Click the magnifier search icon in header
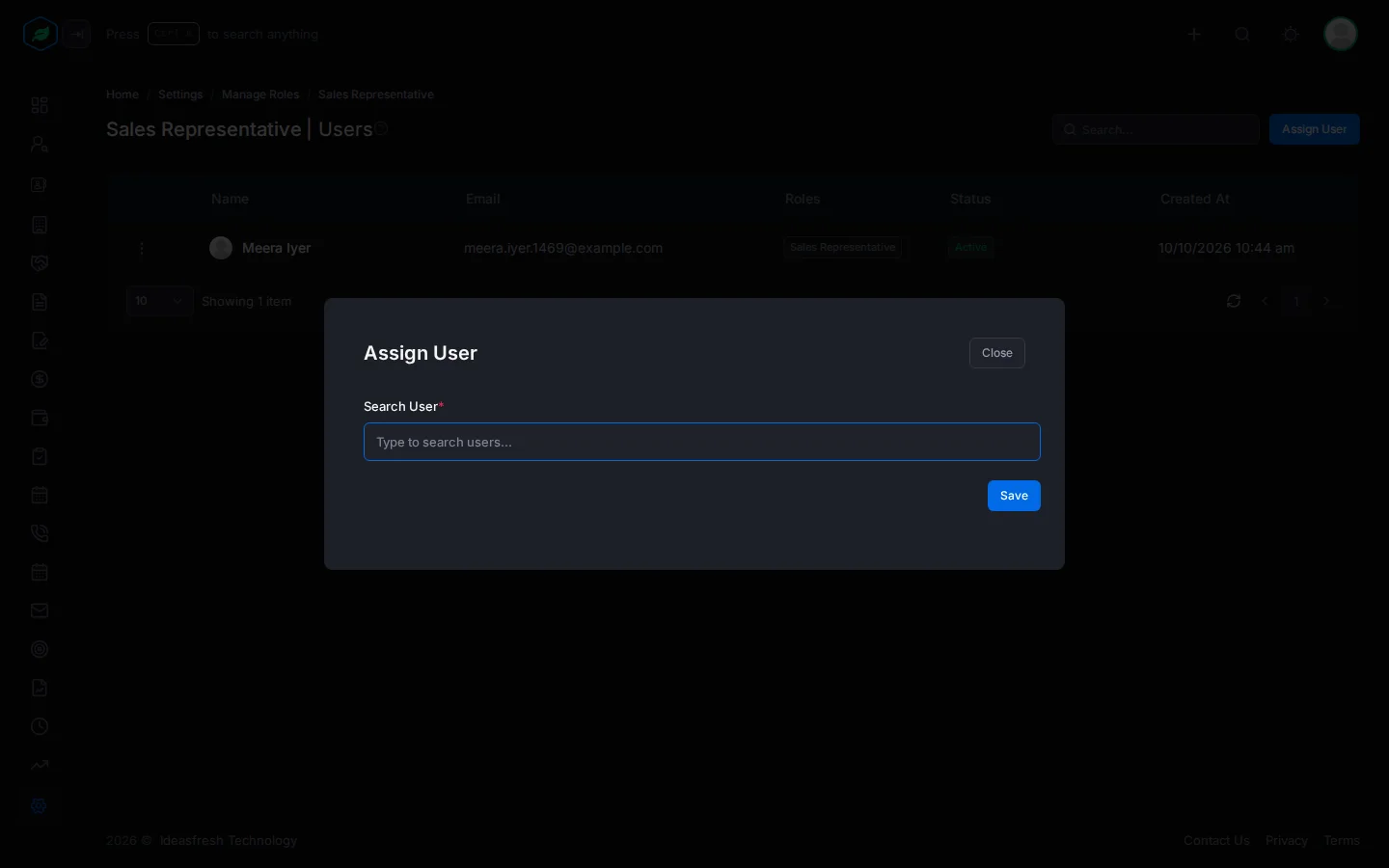1389x868 pixels. coord(1242,34)
